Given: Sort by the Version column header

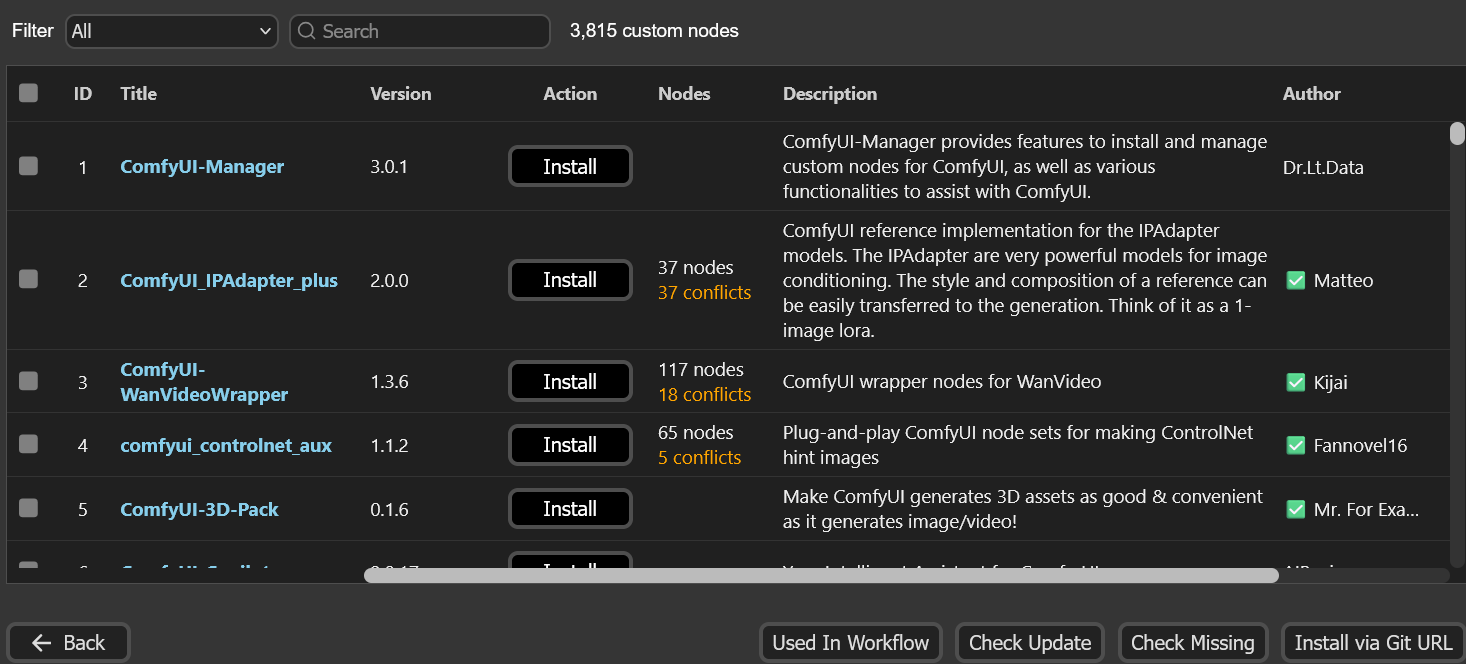Looking at the screenshot, I should pyautogui.click(x=401, y=94).
